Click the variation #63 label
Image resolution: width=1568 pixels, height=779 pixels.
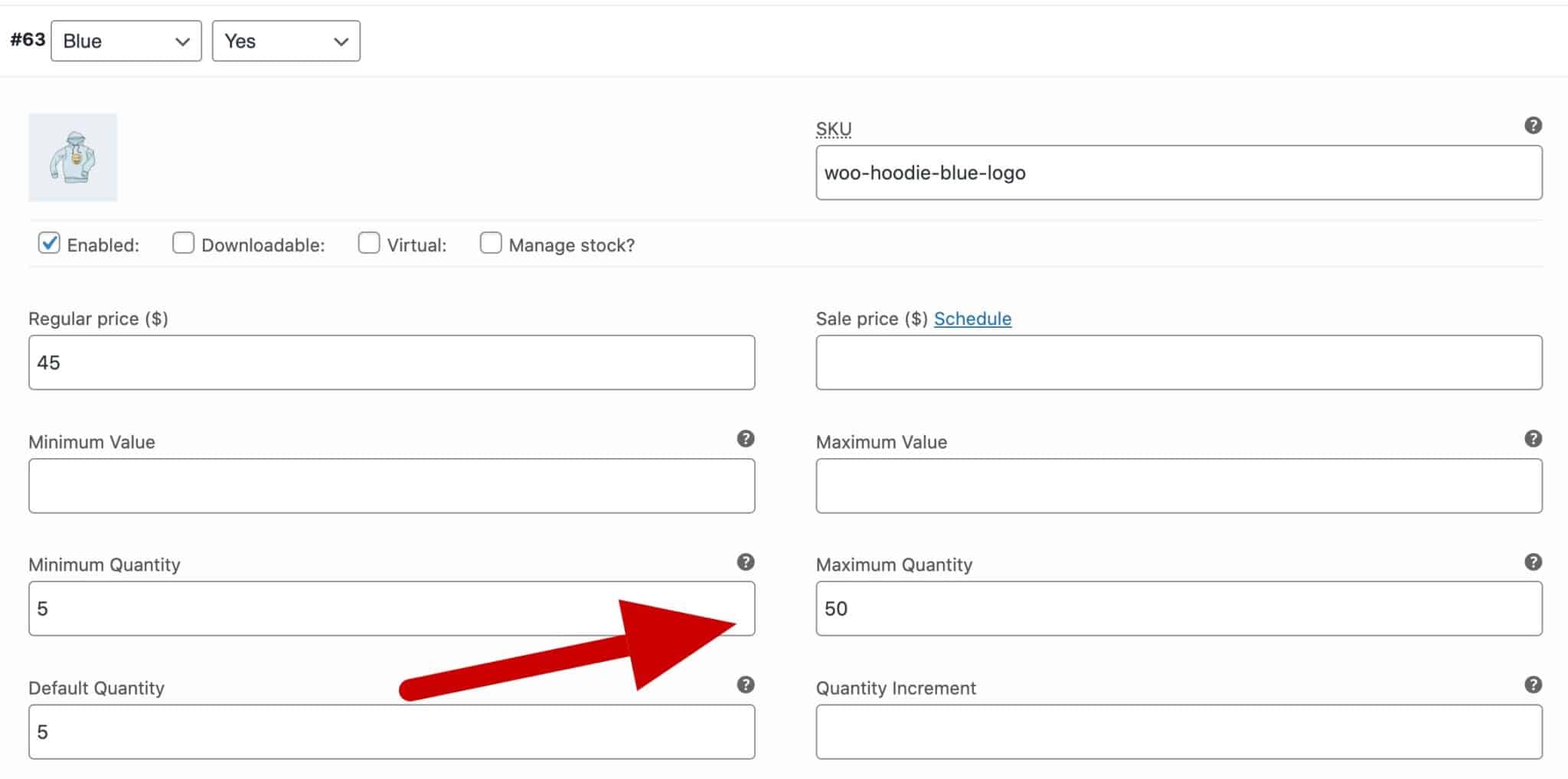coord(27,41)
